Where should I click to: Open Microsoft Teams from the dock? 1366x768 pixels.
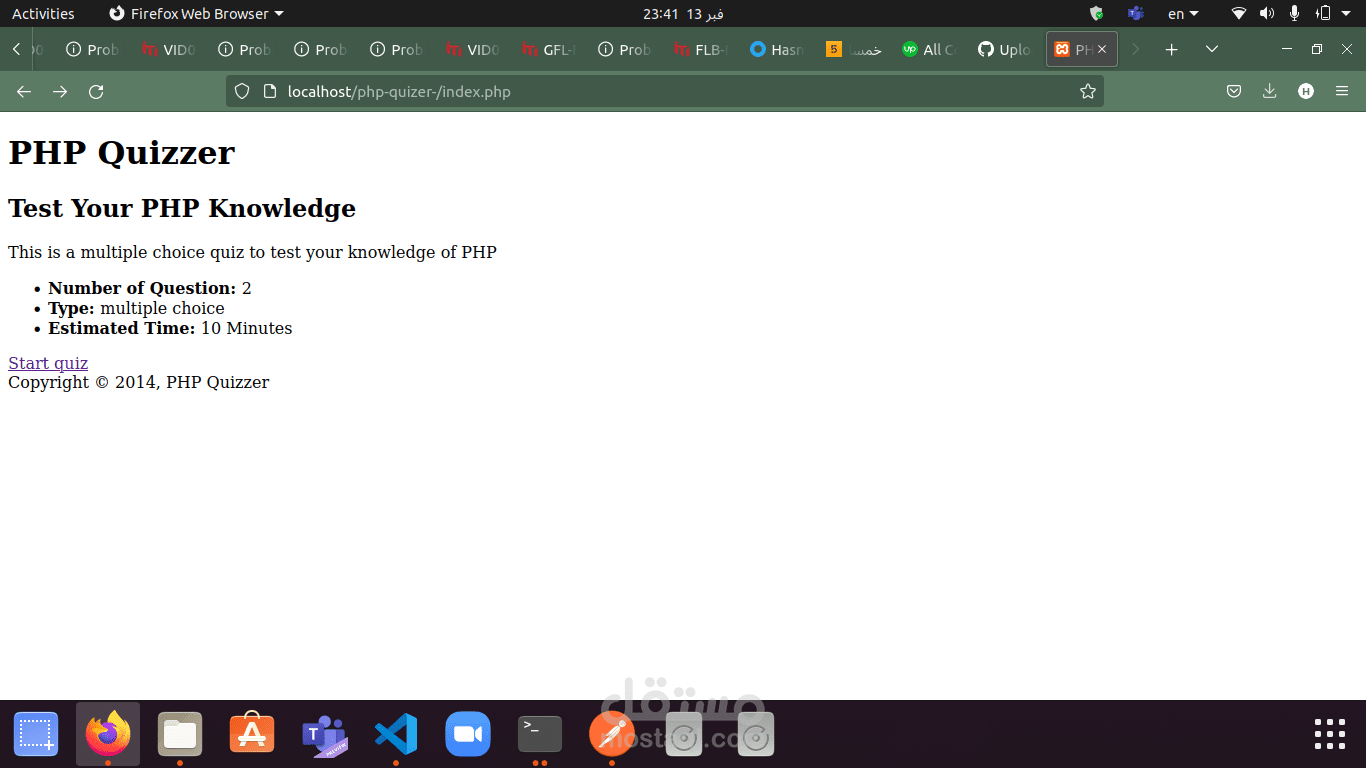pos(324,734)
